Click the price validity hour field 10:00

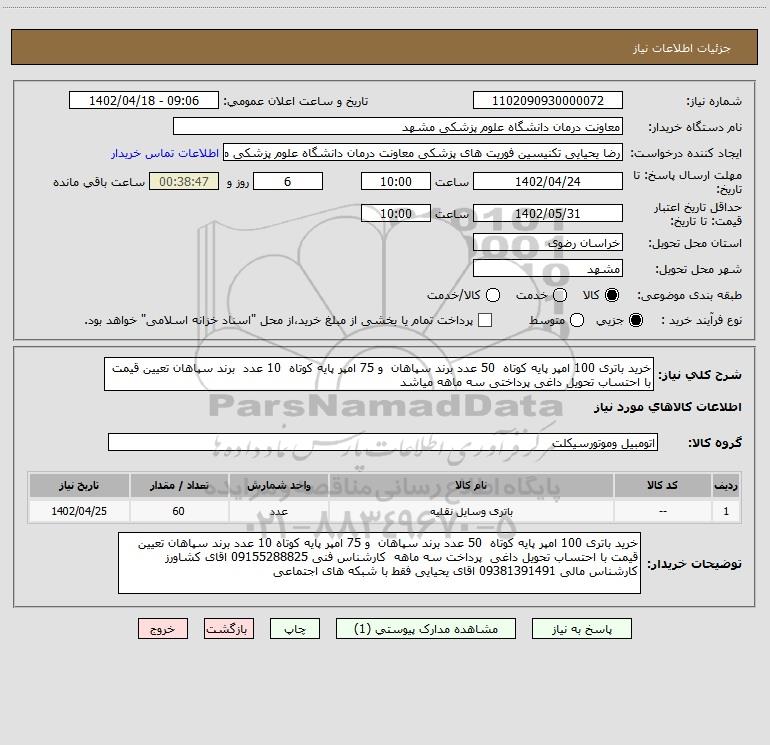pos(396,214)
